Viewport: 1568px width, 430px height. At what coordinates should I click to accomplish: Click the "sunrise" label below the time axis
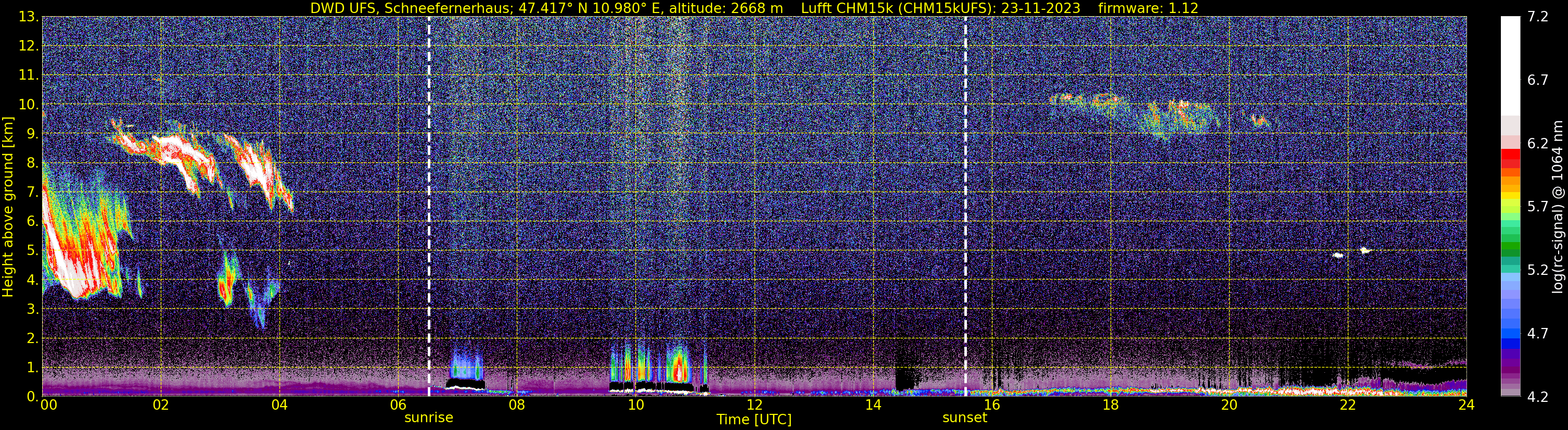428,418
